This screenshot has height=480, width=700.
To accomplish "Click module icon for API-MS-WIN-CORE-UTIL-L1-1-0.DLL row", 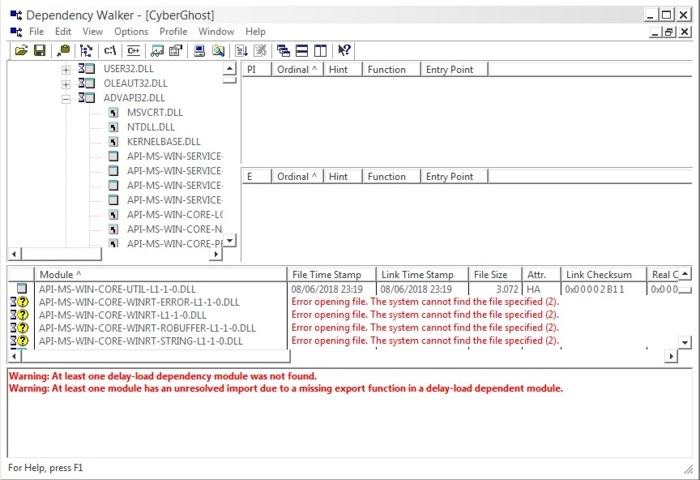I will coord(21,289).
